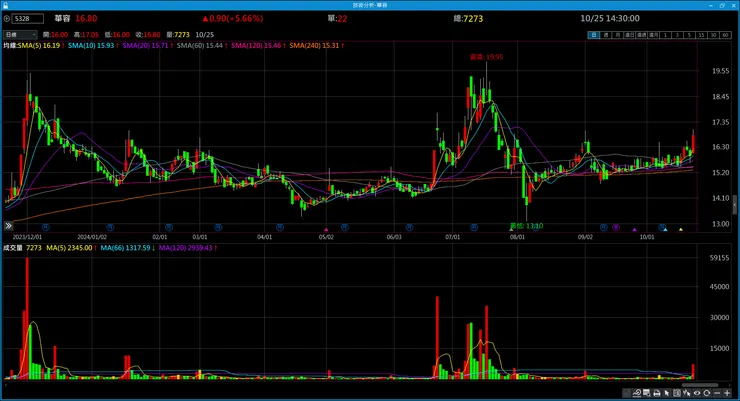
Task: Click the 59155 volume axis label
Action: coord(720,258)
